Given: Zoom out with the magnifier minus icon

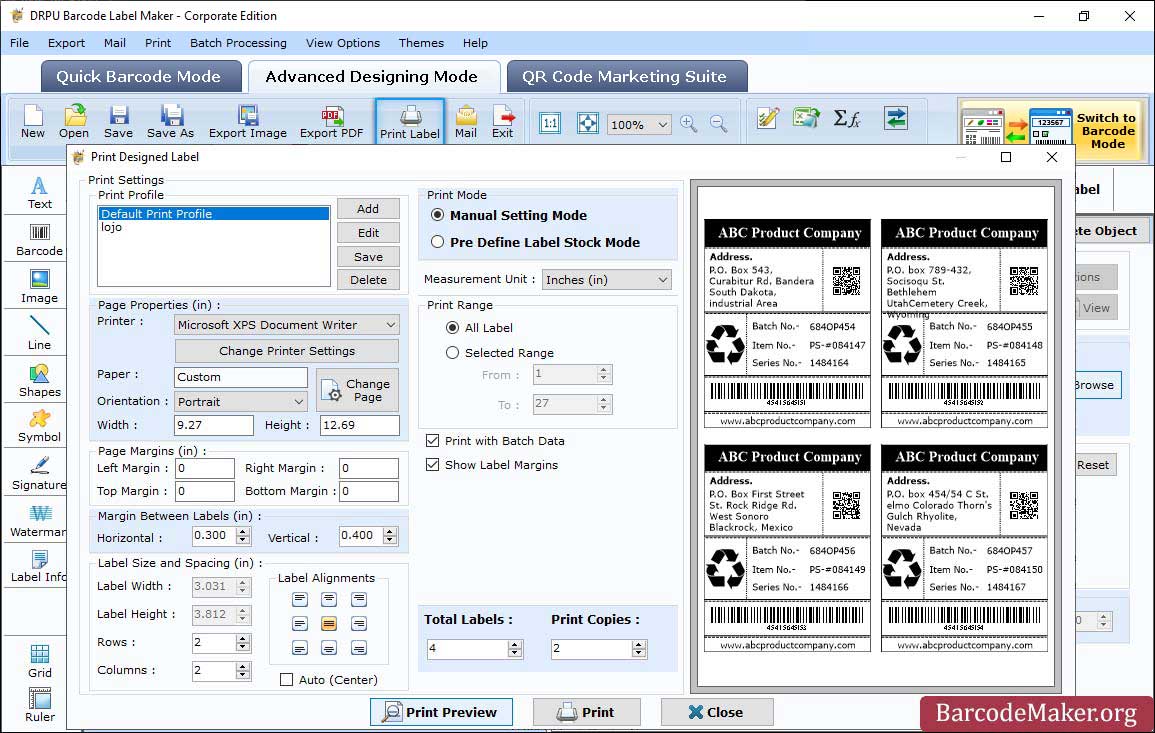Looking at the screenshot, I should coord(719,124).
